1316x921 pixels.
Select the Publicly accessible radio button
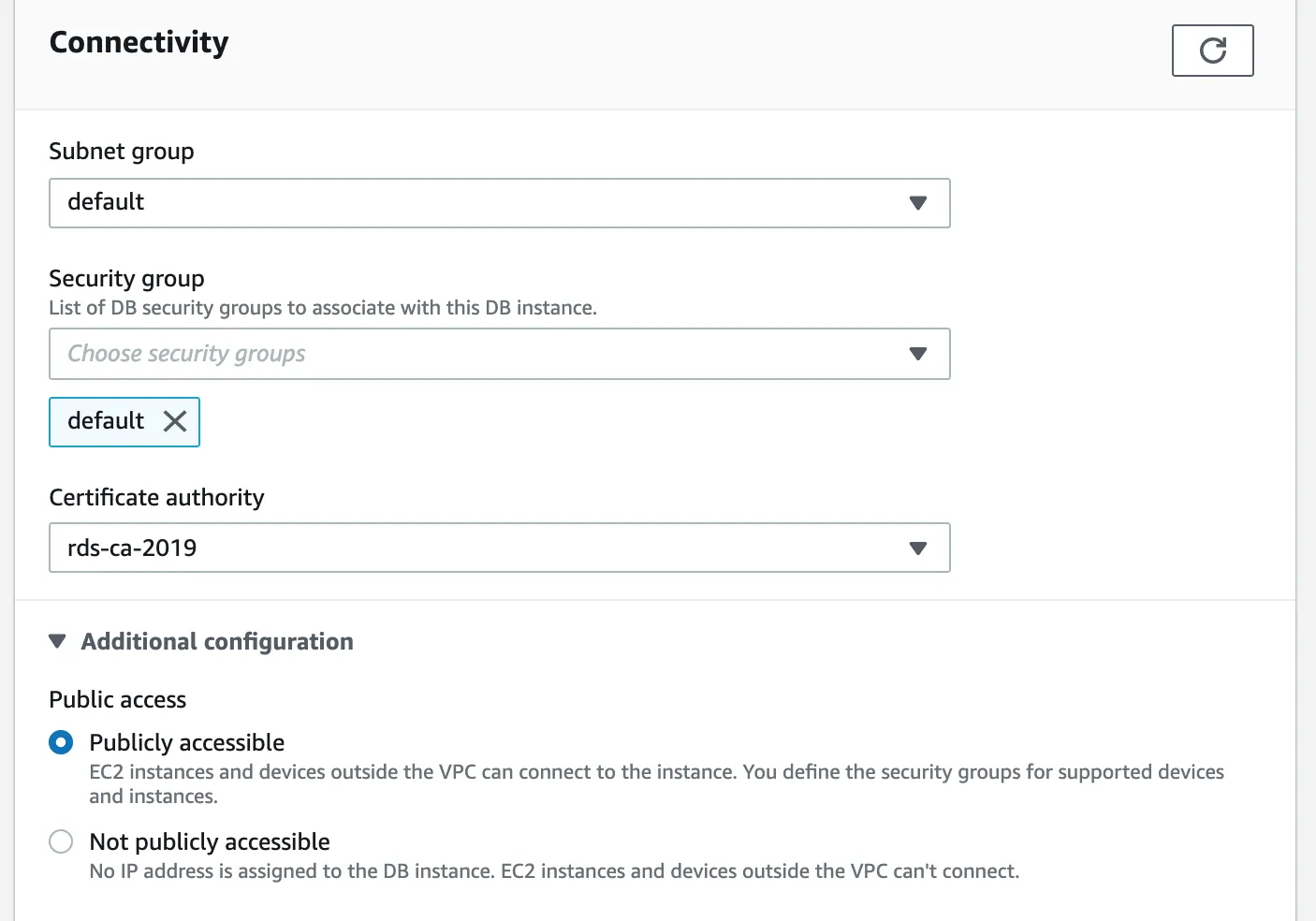pyautogui.click(x=61, y=743)
